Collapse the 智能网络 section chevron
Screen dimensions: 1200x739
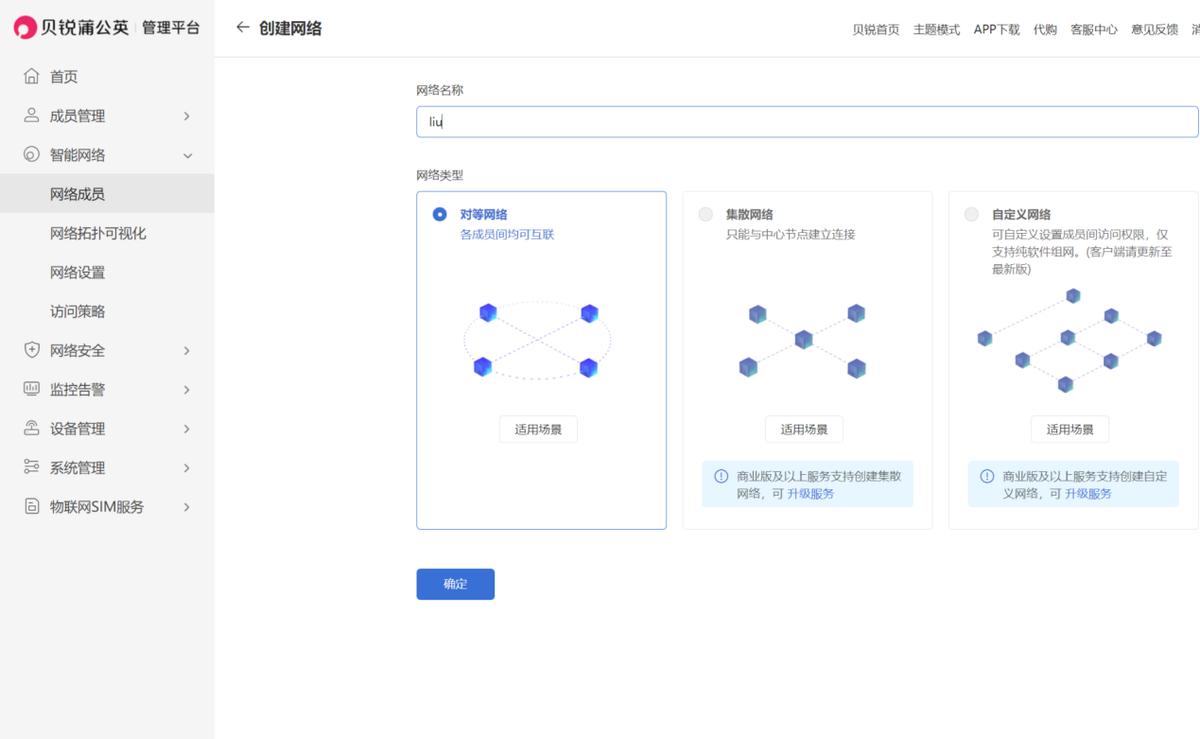pyautogui.click(x=186, y=155)
